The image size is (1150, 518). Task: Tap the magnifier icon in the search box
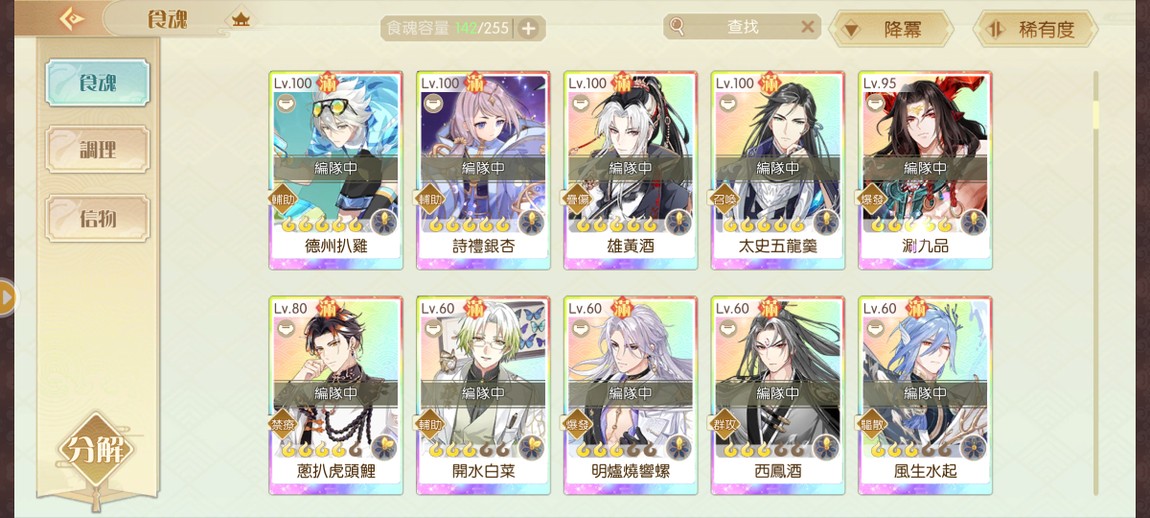click(677, 27)
